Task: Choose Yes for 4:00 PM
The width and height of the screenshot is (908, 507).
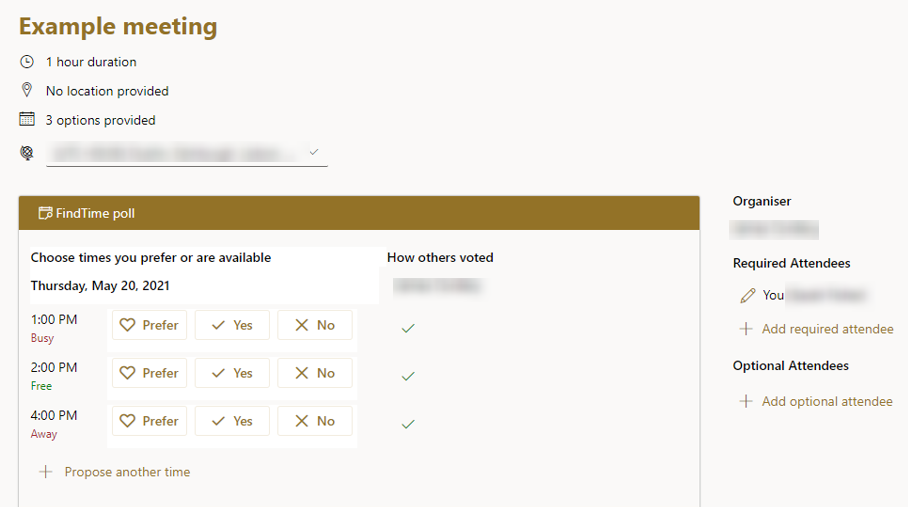Action: pos(232,421)
